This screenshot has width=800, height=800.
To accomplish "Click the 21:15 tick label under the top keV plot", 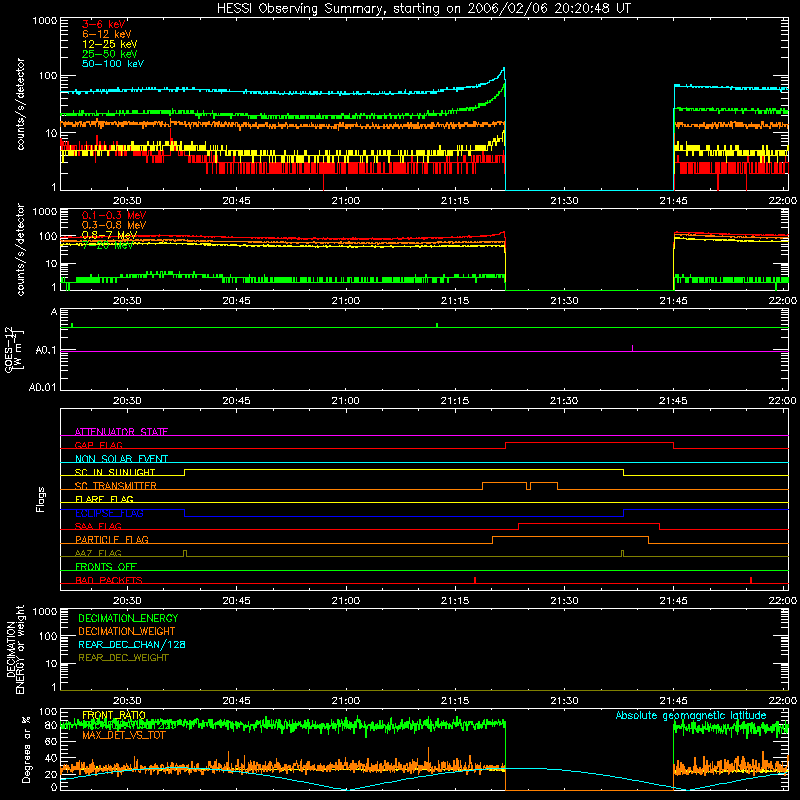I will [x=455, y=201].
